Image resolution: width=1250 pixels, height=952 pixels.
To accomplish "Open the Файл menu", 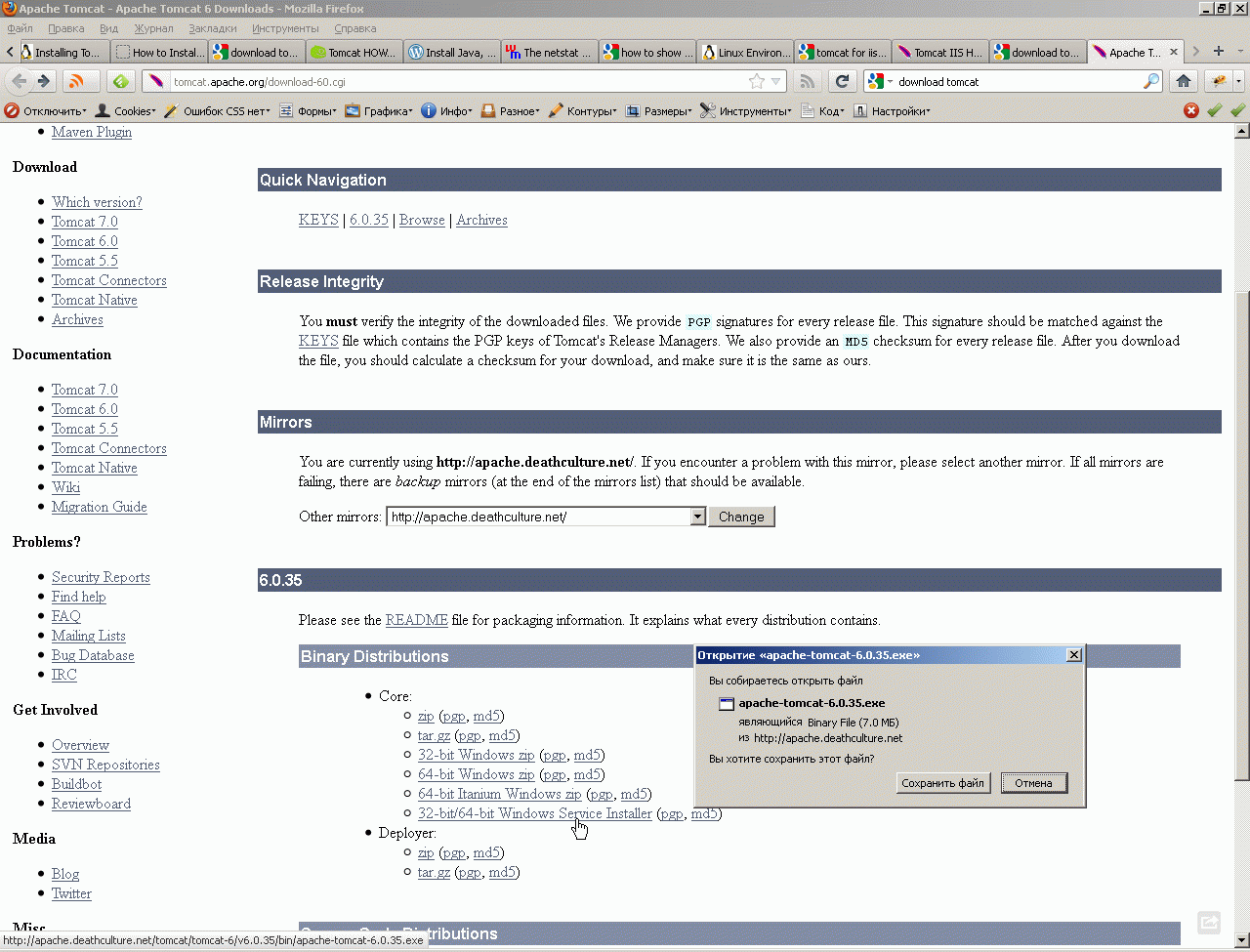I will [x=21, y=28].
